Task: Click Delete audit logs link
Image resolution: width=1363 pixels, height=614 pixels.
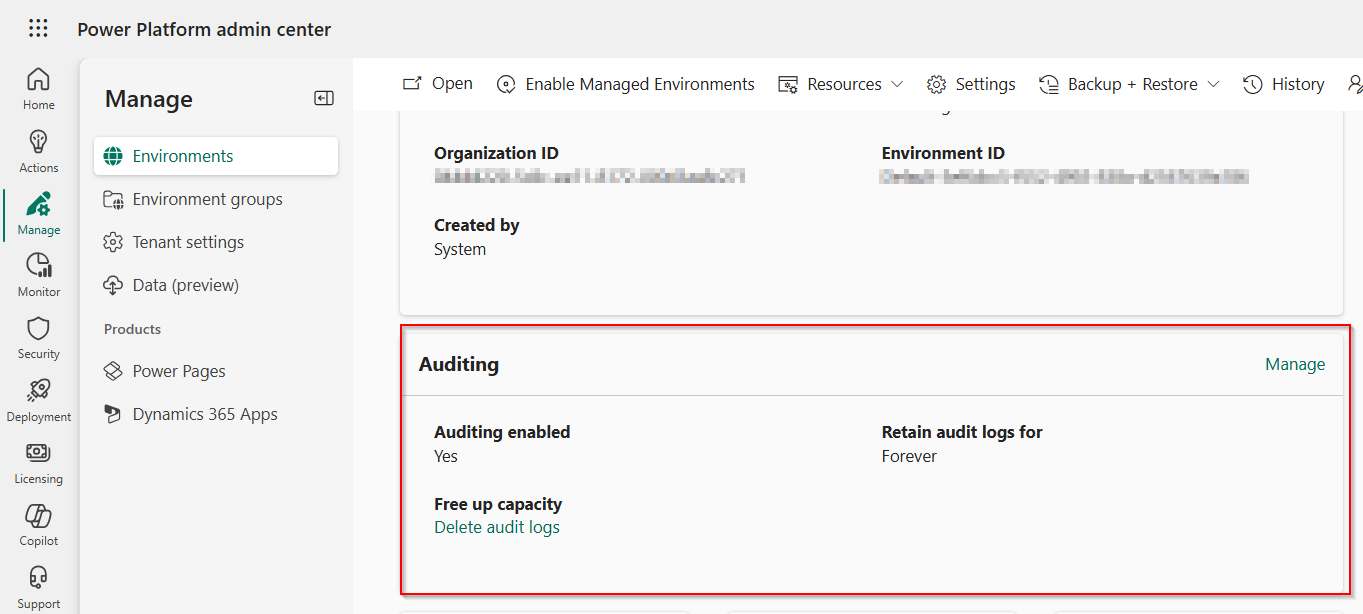Action: click(x=497, y=527)
